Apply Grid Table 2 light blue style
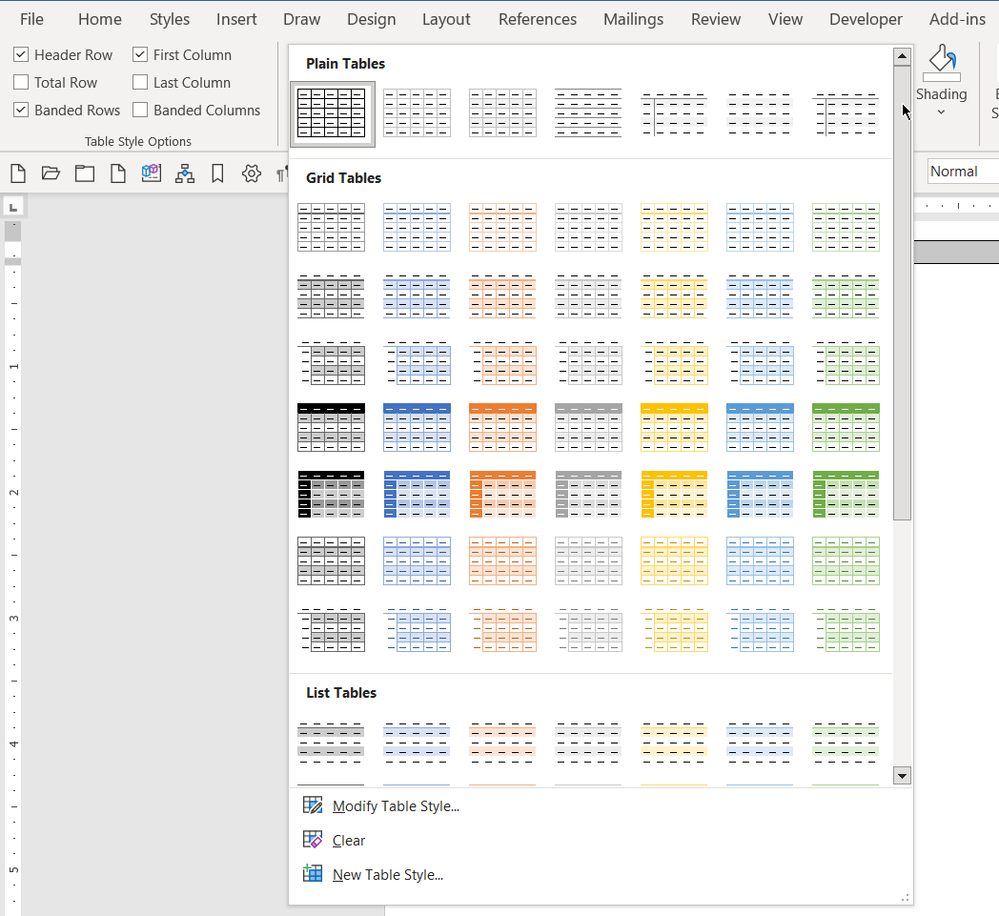 760,296
